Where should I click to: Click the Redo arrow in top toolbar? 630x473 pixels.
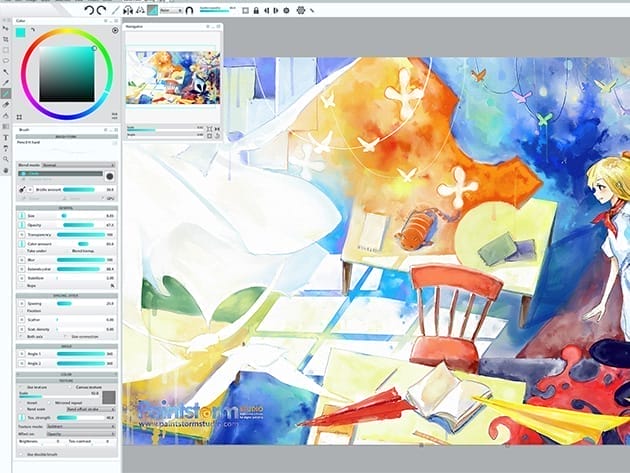[102, 10]
